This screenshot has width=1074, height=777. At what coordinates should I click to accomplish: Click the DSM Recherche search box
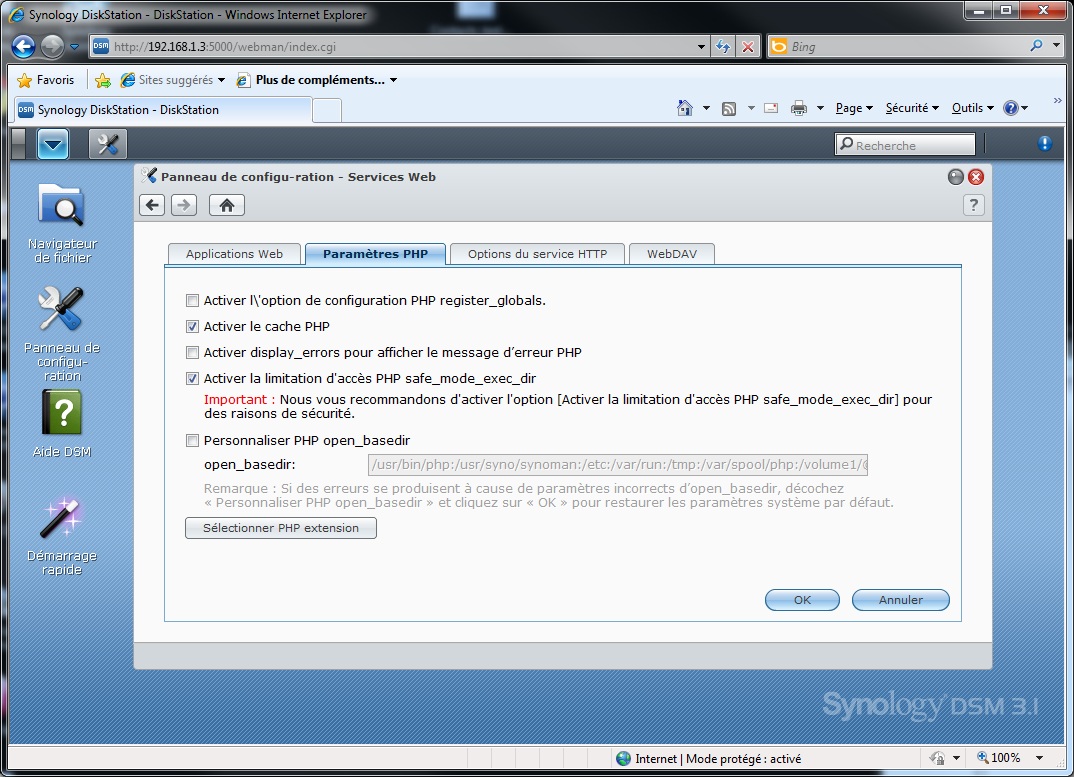(905, 145)
